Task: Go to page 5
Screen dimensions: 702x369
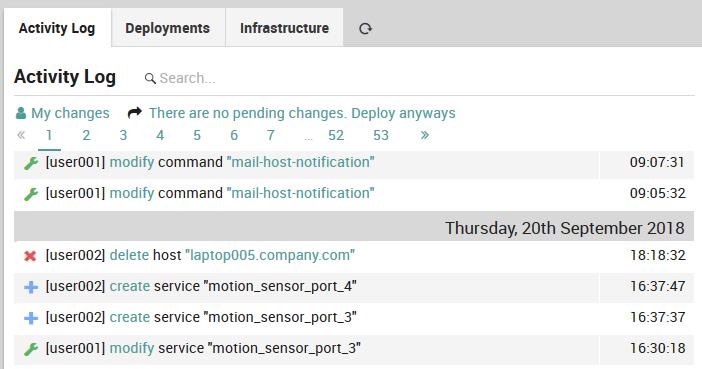Action: [x=197, y=135]
